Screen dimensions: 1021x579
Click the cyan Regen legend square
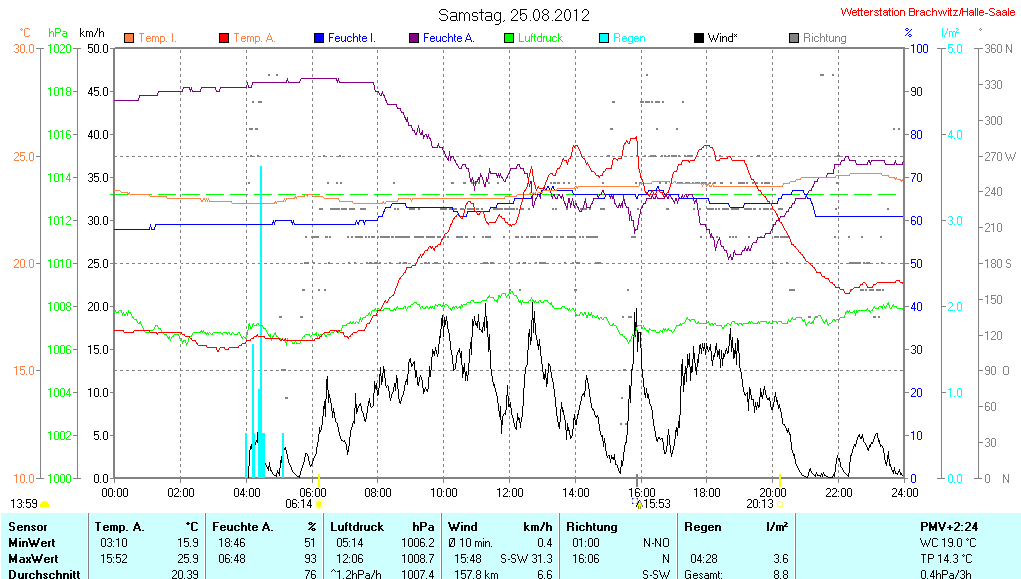point(604,38)
